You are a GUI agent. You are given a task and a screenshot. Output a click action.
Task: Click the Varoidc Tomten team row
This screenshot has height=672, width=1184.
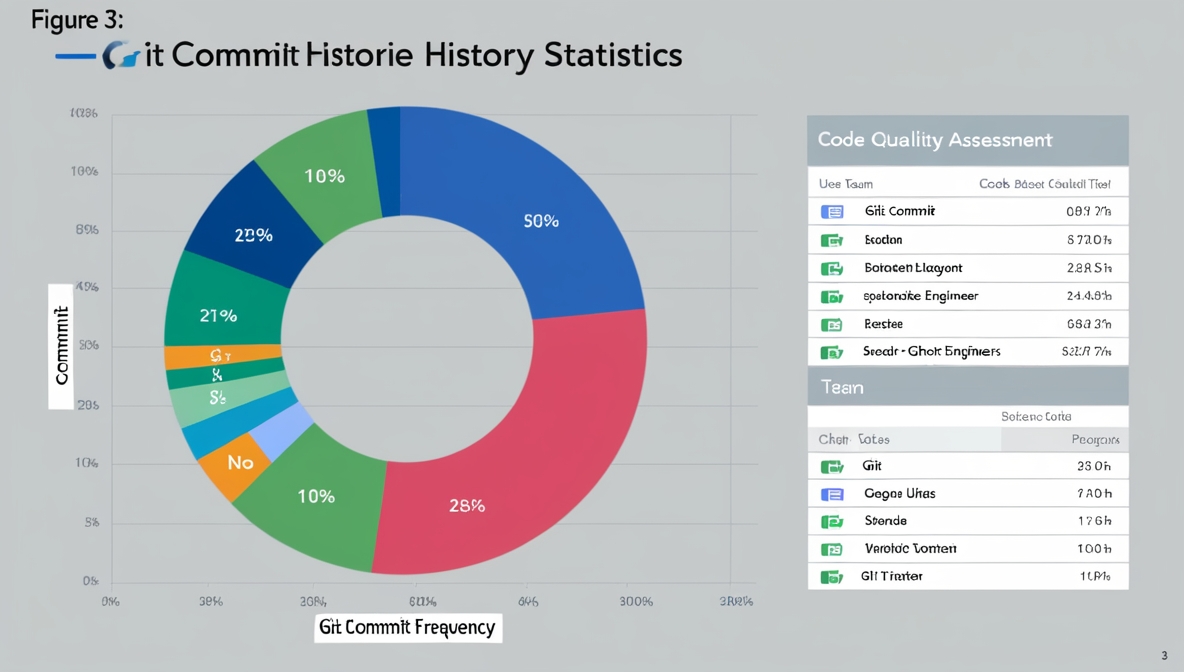tap(967, 549)
